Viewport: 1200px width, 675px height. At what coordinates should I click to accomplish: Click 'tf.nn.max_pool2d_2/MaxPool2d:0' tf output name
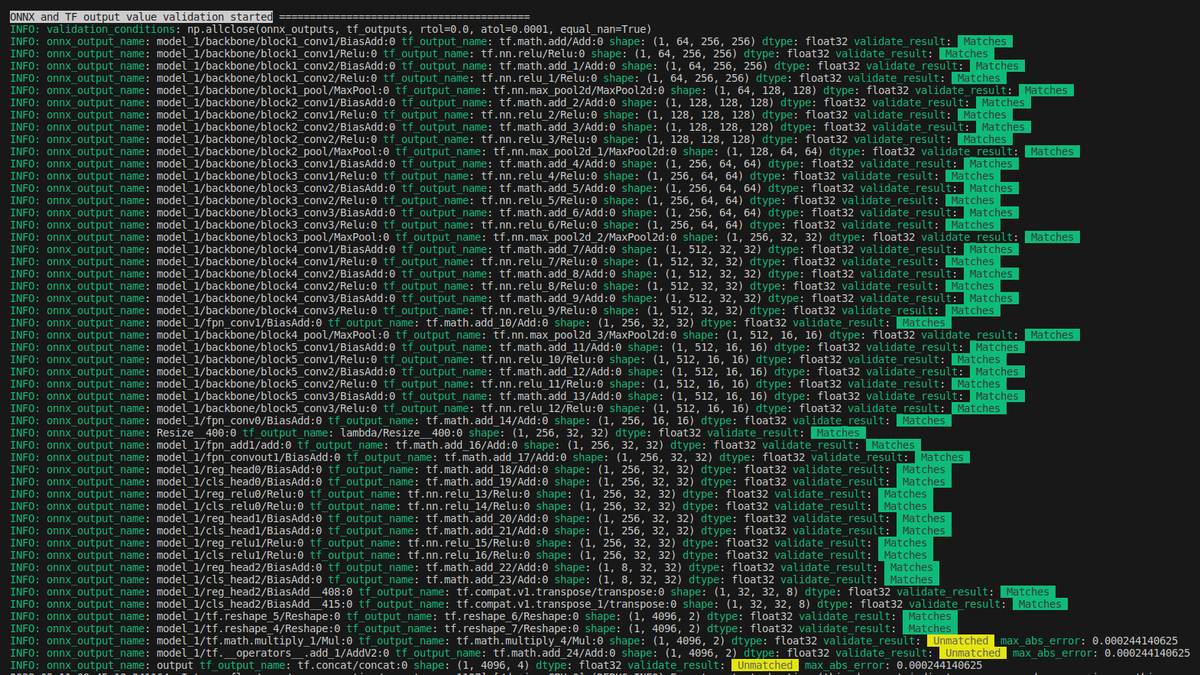pos(584,237)
